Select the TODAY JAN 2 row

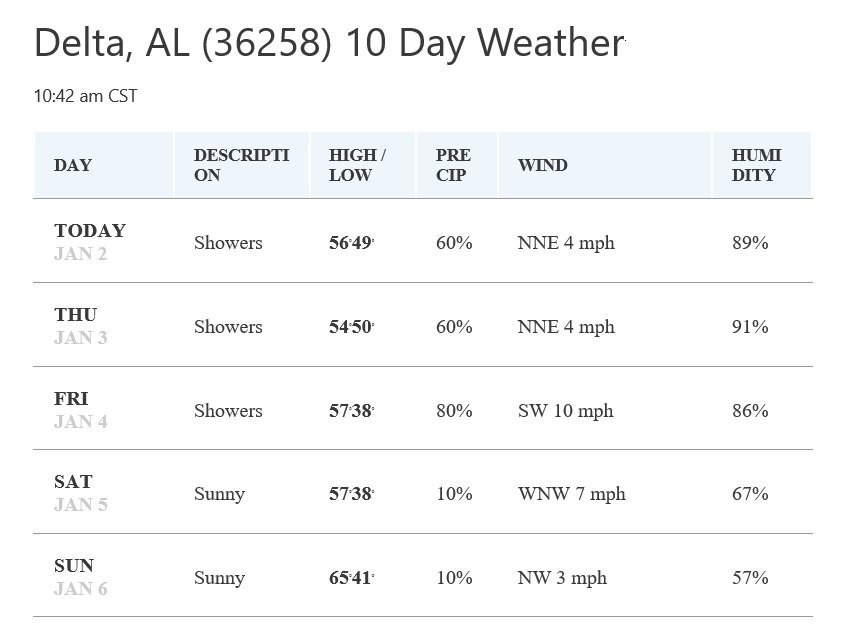423,241
